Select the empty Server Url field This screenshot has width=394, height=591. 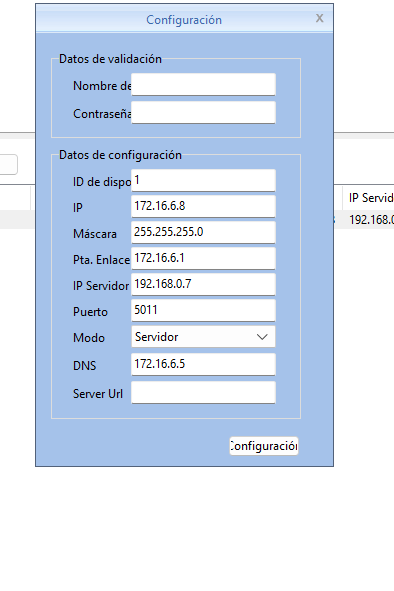[203, 392]
